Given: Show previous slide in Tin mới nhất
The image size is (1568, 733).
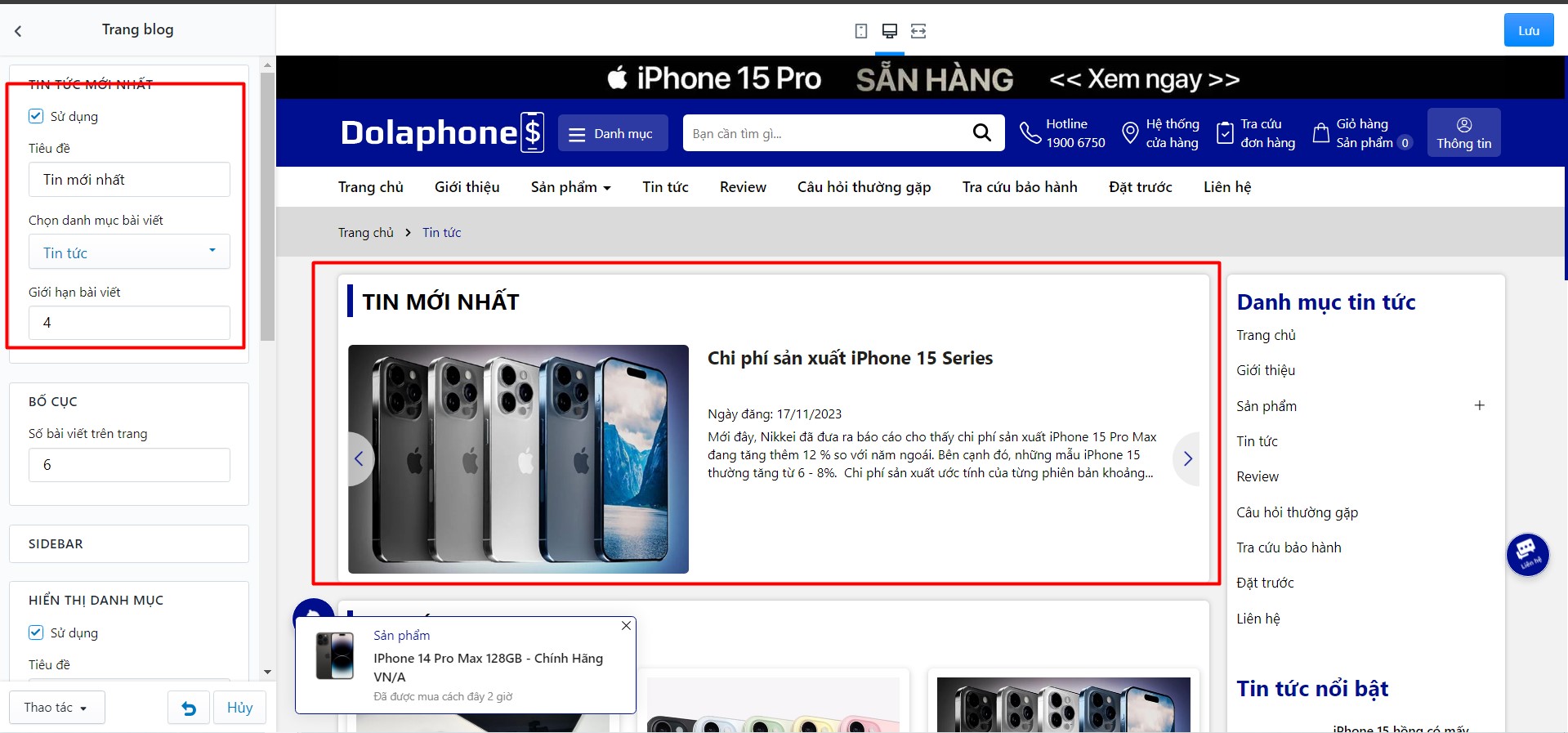Looking at the screenshot, I should [x=359, y=458].
